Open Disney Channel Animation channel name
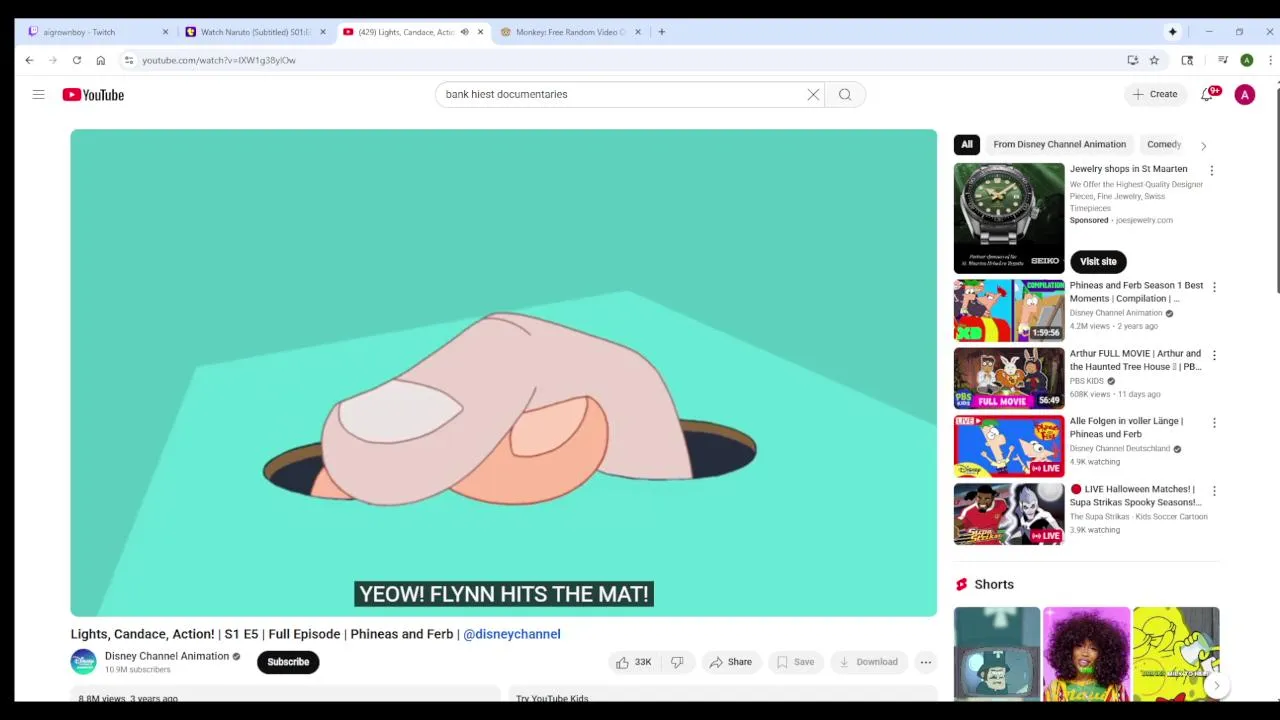1280x720 pixels. 167,656
